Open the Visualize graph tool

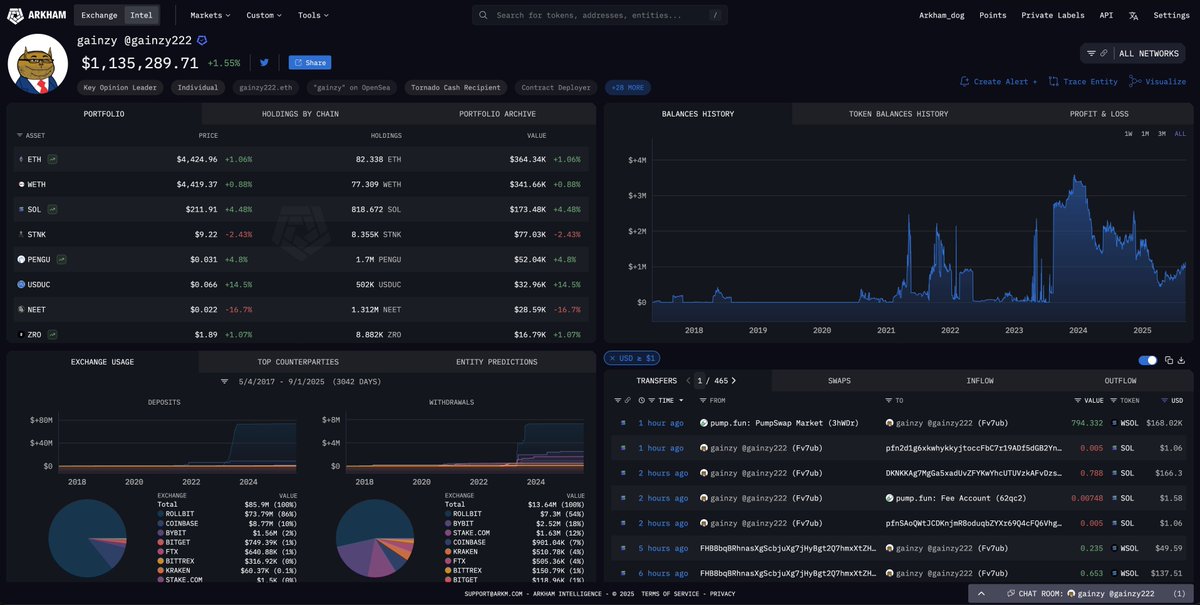1157,81
